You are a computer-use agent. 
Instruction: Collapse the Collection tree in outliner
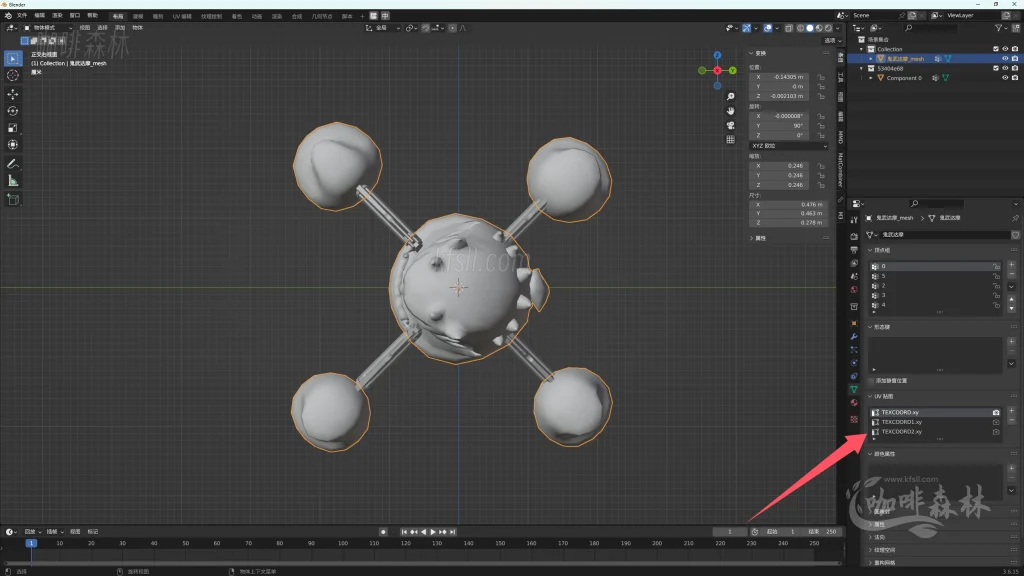861,49
